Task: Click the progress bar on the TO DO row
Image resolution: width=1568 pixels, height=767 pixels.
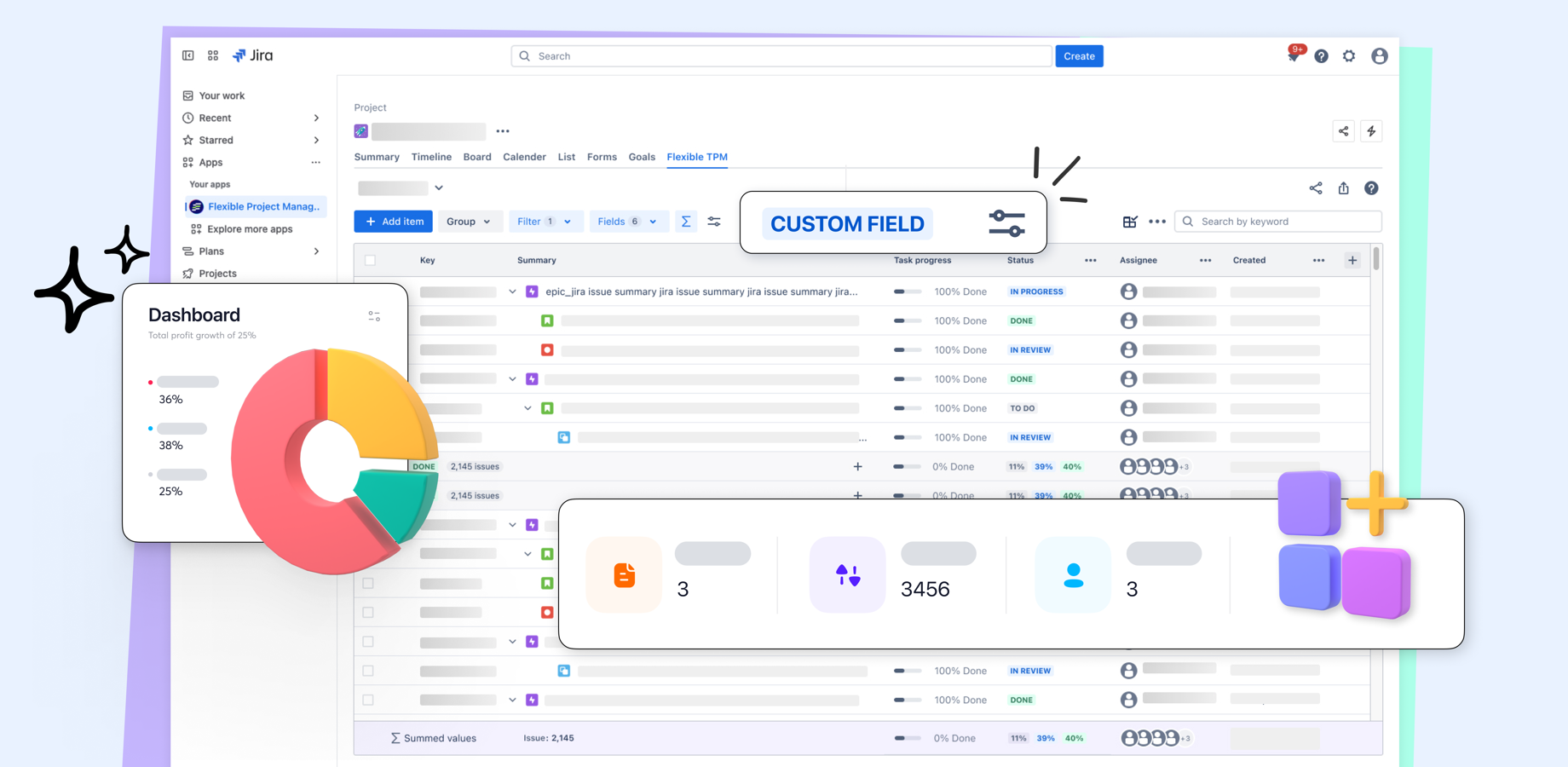Action: 908,408
